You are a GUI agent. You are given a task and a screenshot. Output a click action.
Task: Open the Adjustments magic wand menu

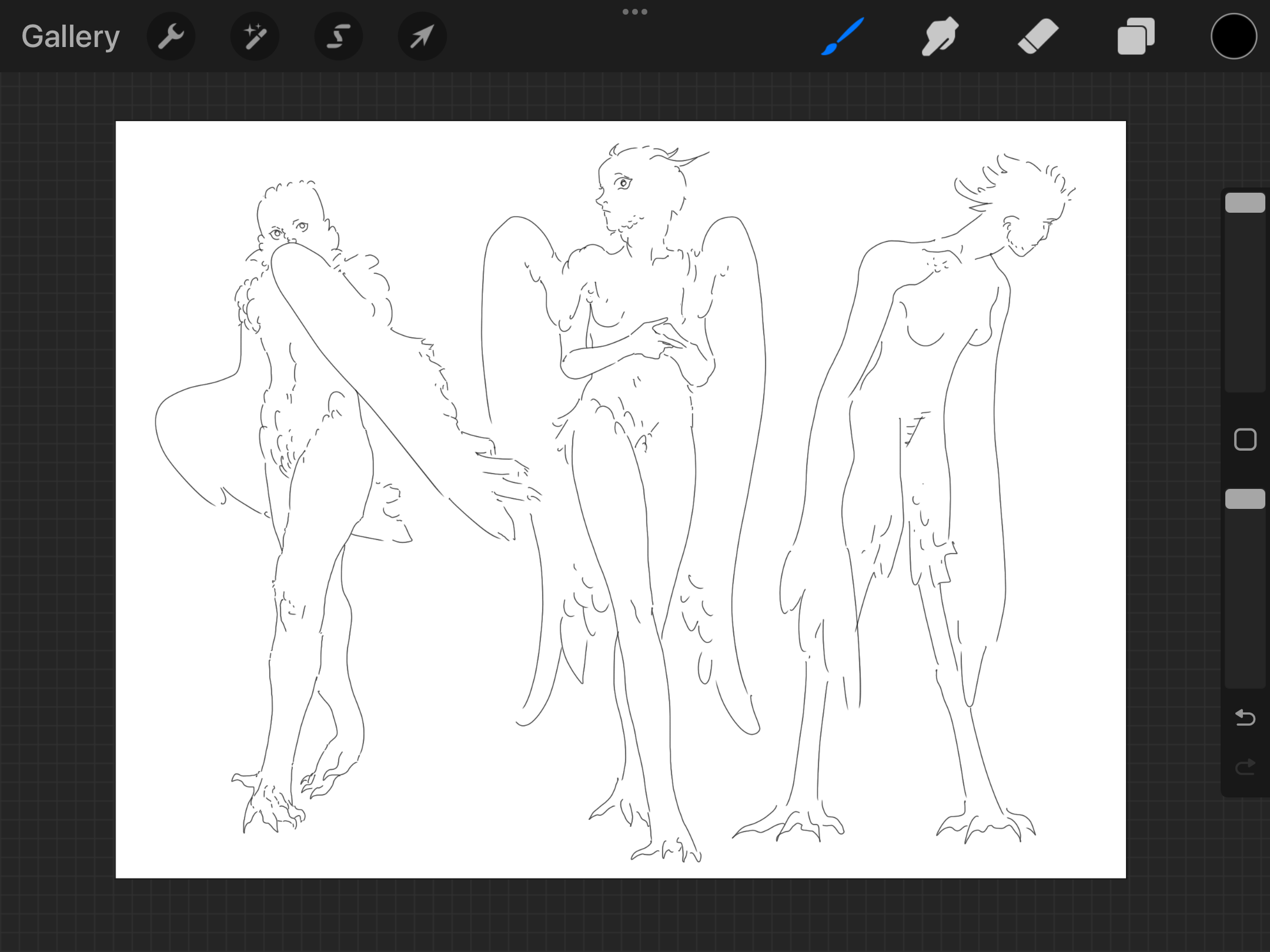(x=255, y=36)
